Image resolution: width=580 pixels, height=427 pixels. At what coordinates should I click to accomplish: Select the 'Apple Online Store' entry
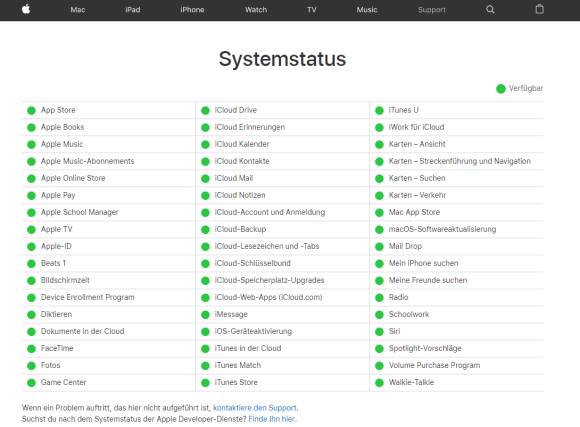73,178
